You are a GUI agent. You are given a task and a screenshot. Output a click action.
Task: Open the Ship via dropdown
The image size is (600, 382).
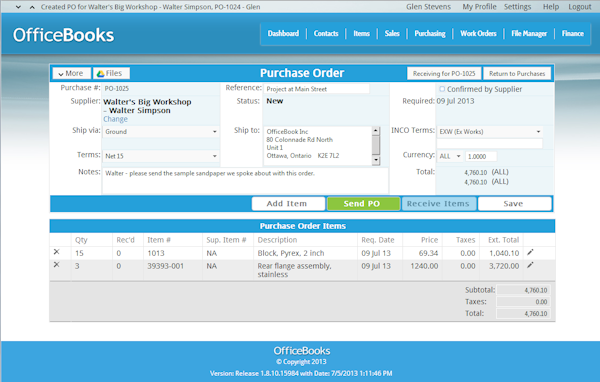click(x=161, y=132)
